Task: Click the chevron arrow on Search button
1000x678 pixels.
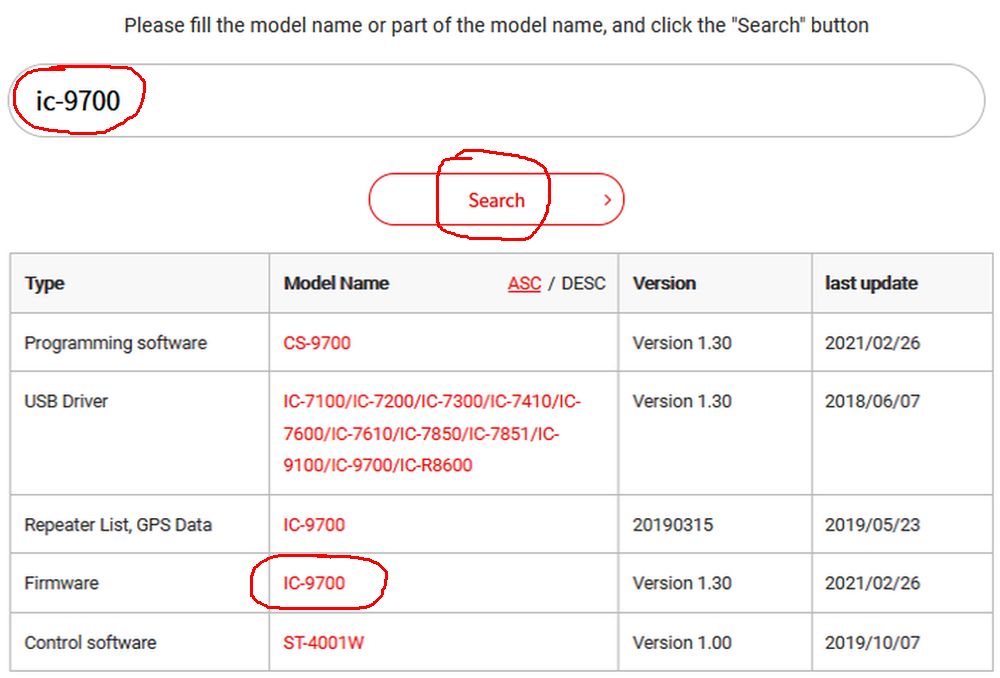Action: (x=607, y=200)
